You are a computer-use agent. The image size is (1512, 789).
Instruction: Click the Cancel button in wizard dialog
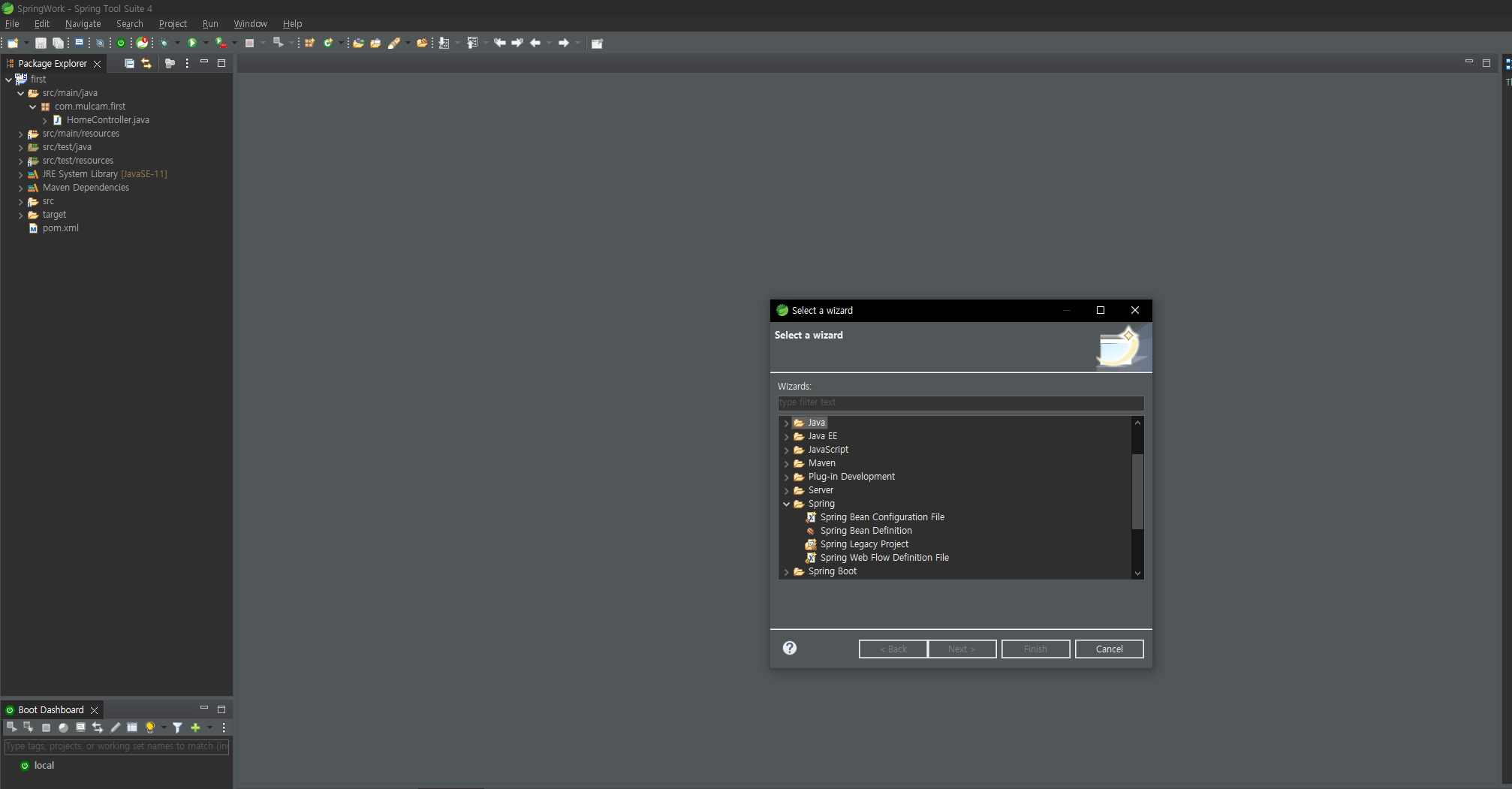click(x=1109, y=649)
